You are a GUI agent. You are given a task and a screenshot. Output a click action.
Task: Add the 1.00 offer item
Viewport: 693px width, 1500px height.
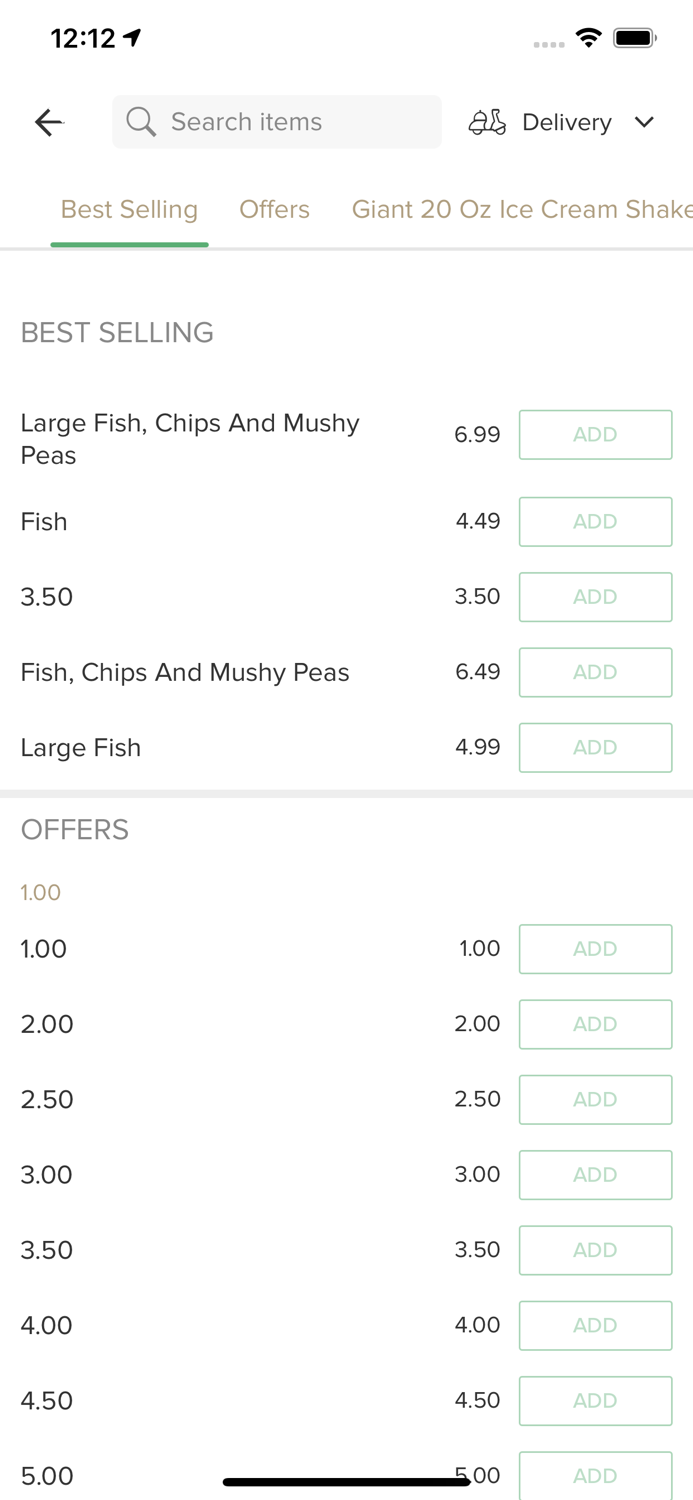click(x=595, y=948)
